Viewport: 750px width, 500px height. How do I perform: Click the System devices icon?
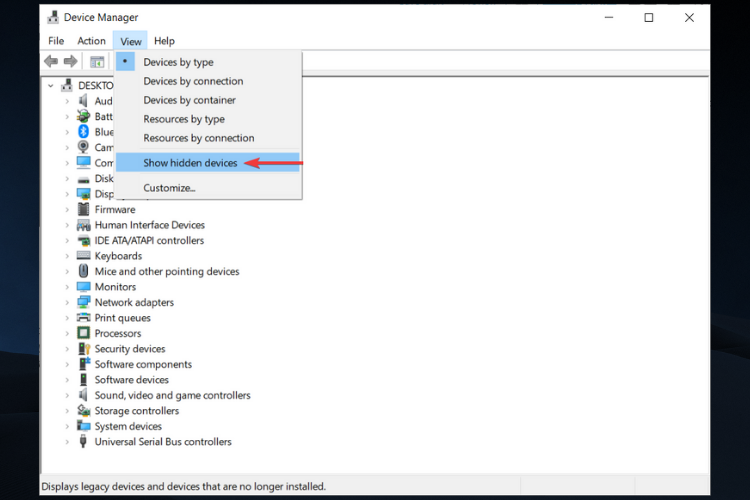click(x=84, y=425)
